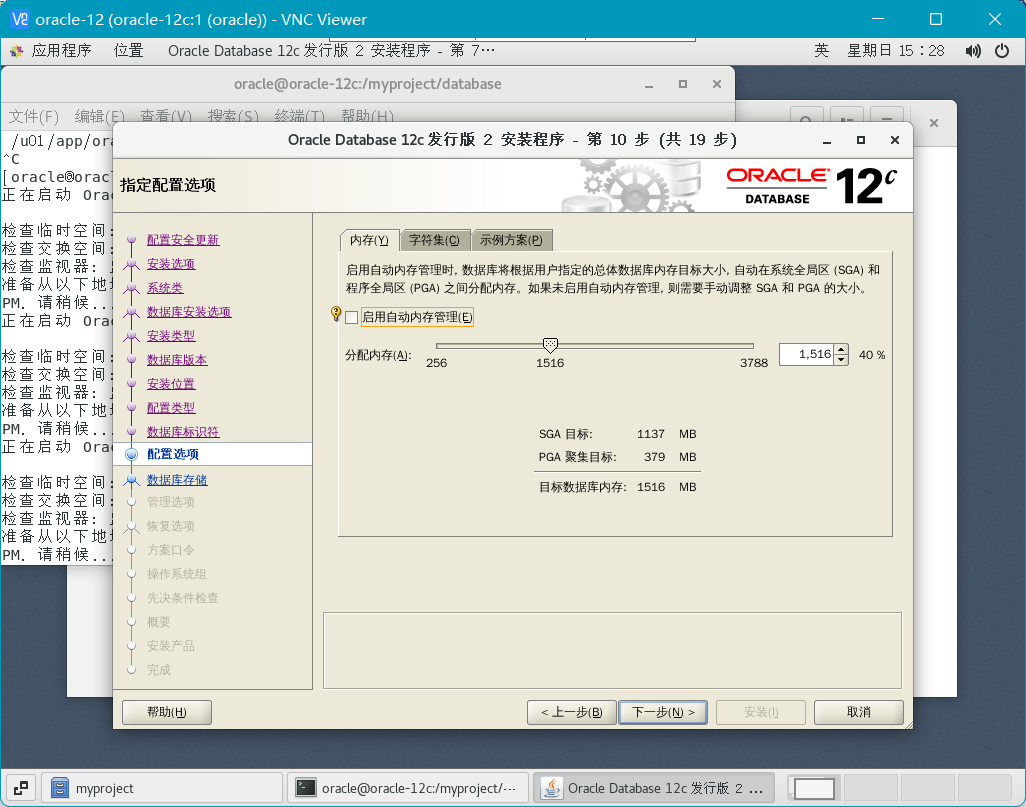Image resolution: width=1026 pixels, height=807 pixels.
Task: Open the volume speaker icon
Action: (972, 50)
